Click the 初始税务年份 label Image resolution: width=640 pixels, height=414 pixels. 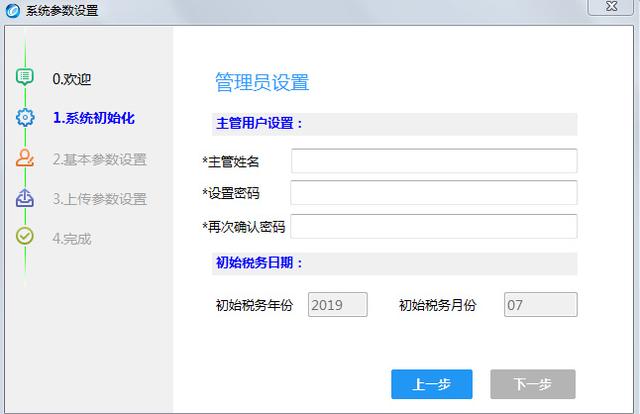pyautogui.click(x=254, y=305)
